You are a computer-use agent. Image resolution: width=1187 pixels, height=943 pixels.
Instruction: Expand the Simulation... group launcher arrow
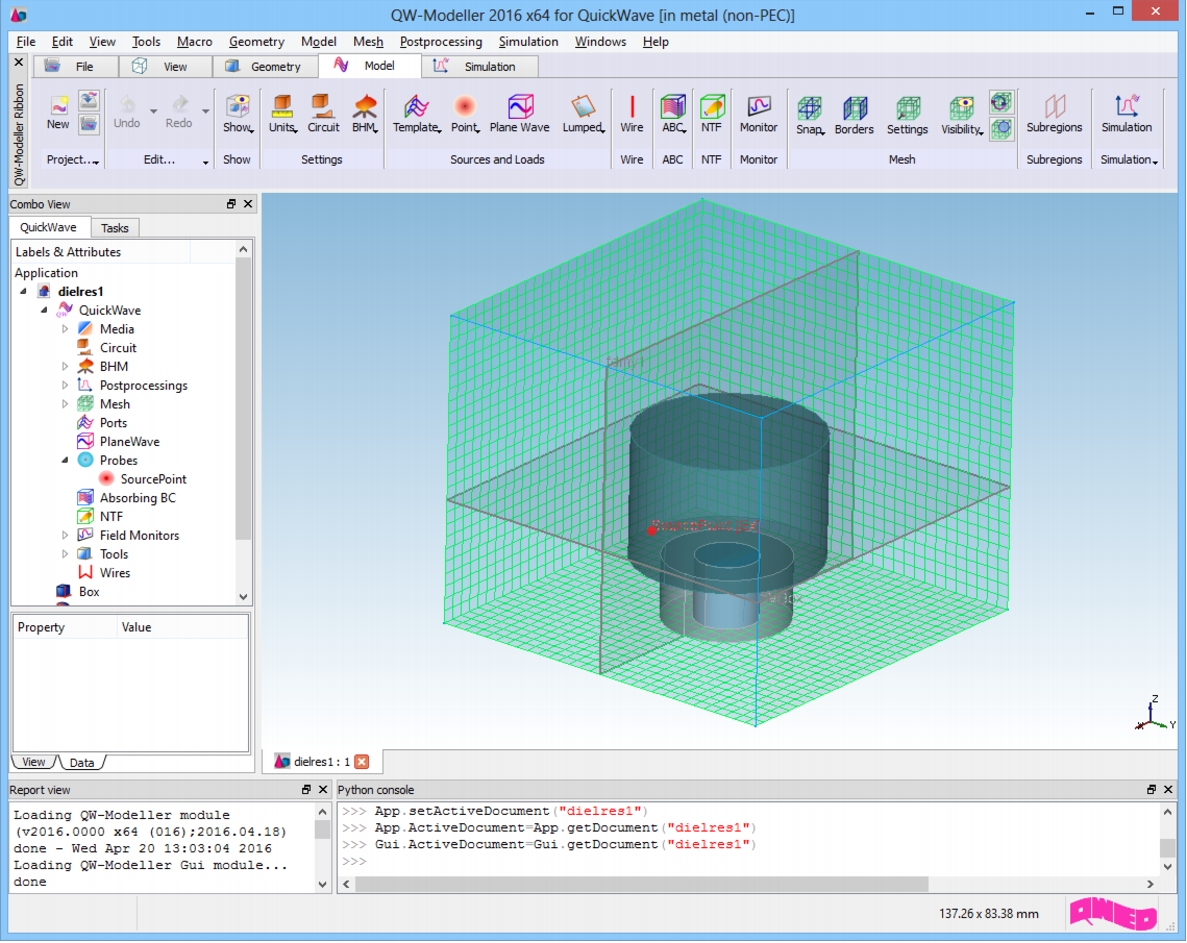click(1155, 163)
